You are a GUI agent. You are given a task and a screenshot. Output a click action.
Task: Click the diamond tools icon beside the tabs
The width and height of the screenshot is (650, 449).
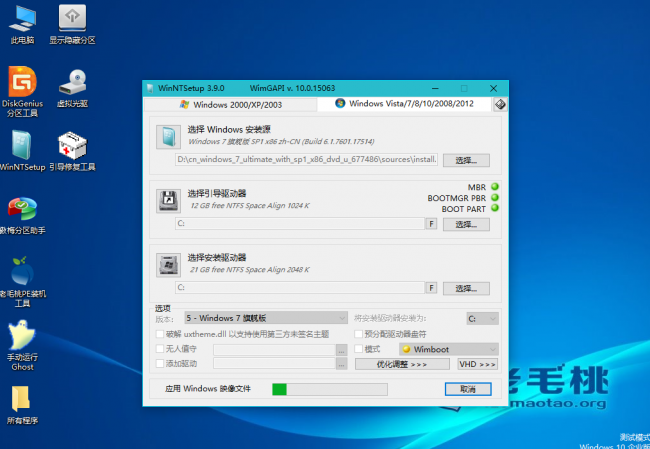500,104
